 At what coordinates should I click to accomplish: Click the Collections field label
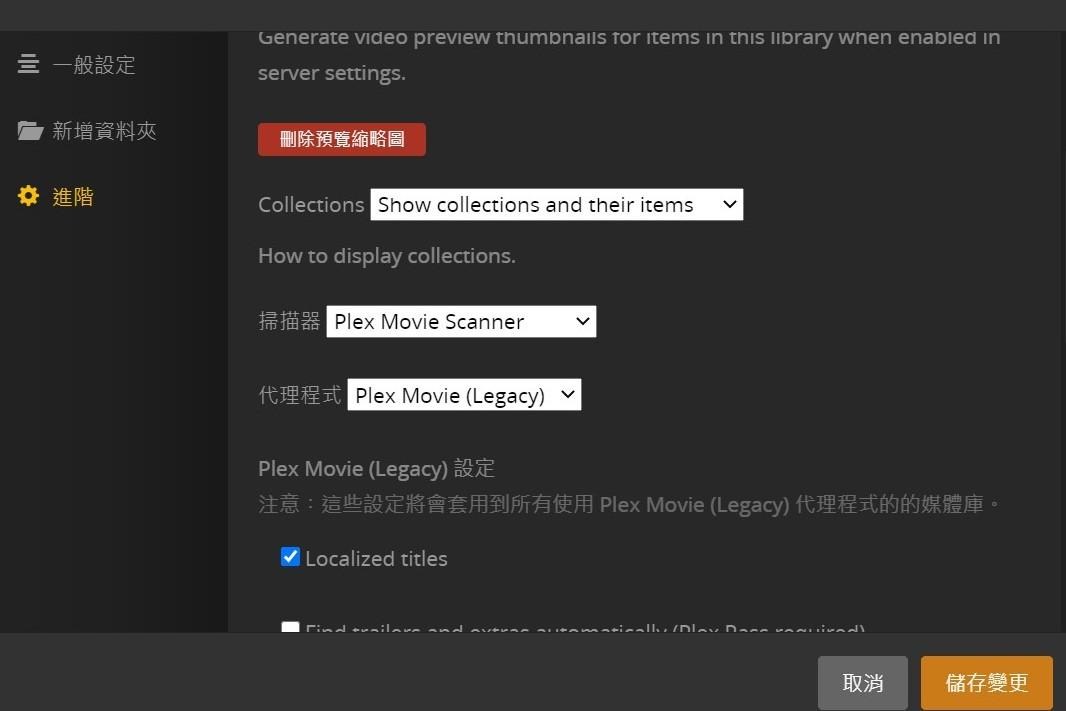coord(311,205)
